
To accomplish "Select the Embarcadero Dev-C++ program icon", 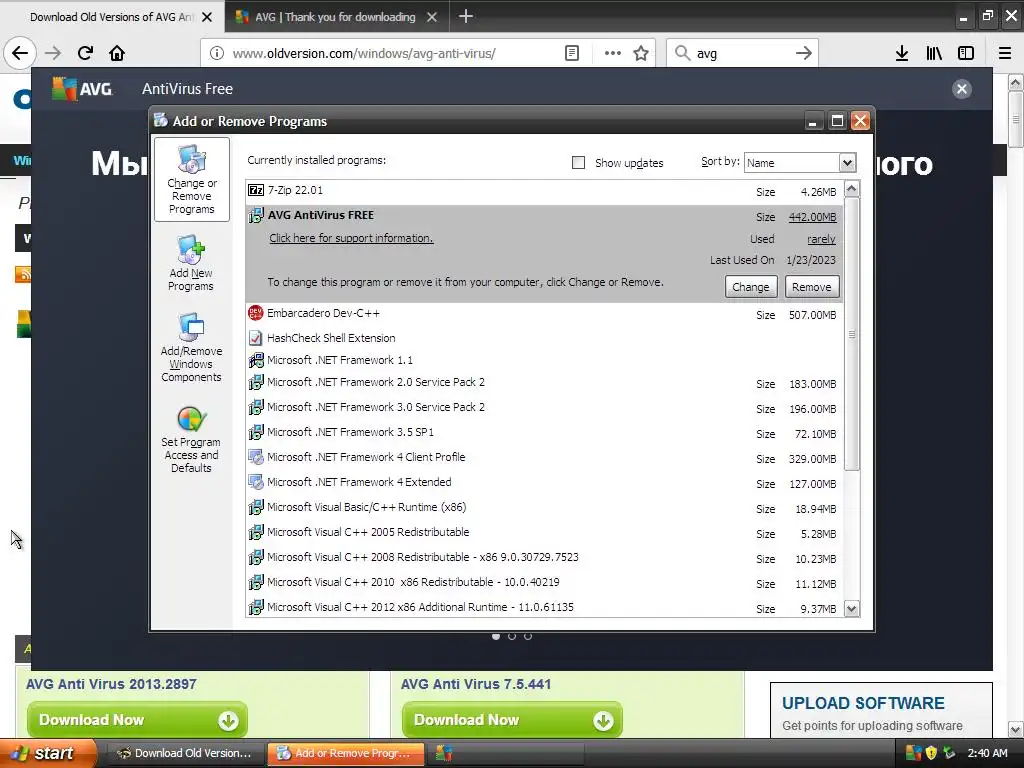I will [255, 313].
